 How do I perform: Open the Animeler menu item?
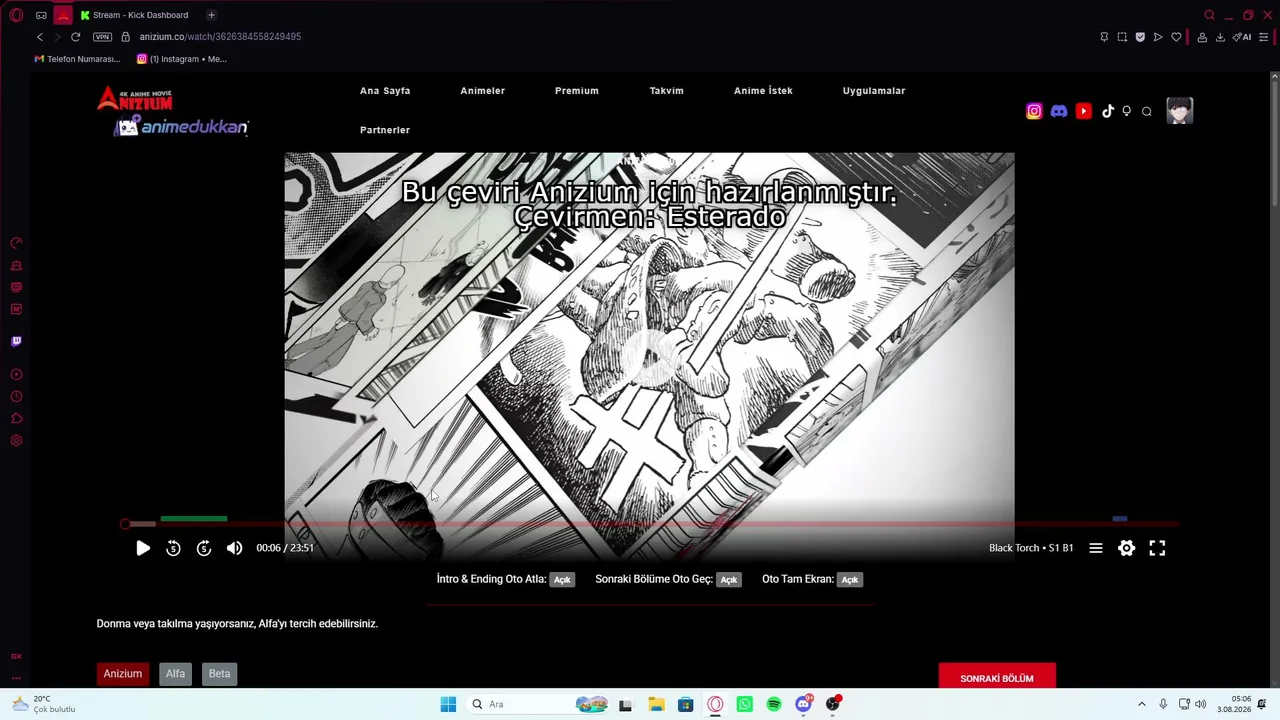[x=482, y=91]
